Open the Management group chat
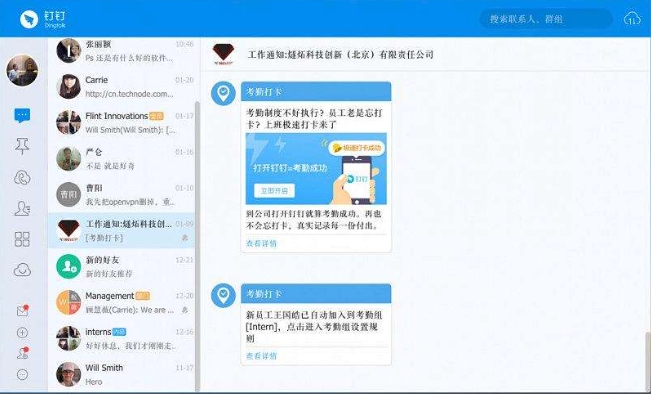Image resolution: width=651 pixels, height=394 pixels. click(x=122, y=302)
